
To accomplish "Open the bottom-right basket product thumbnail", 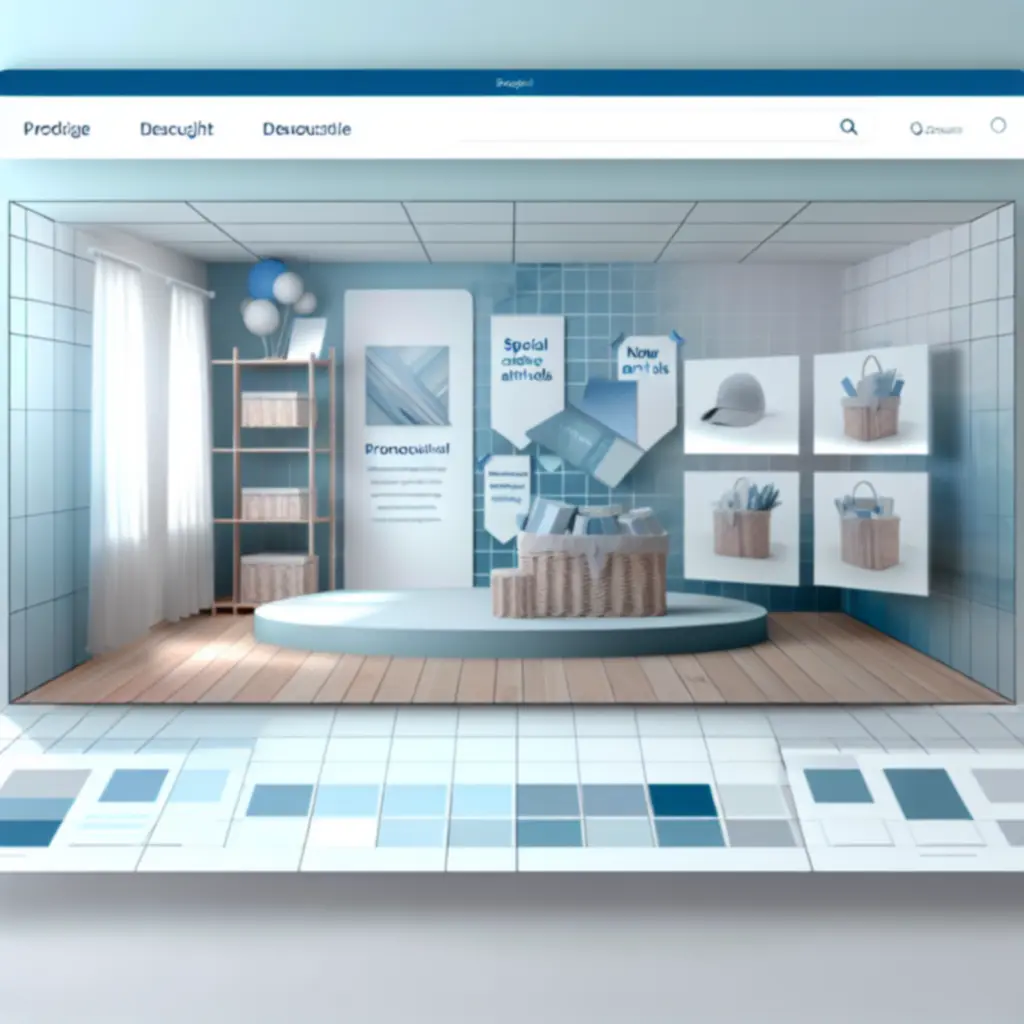I will [x=870, y=526].
